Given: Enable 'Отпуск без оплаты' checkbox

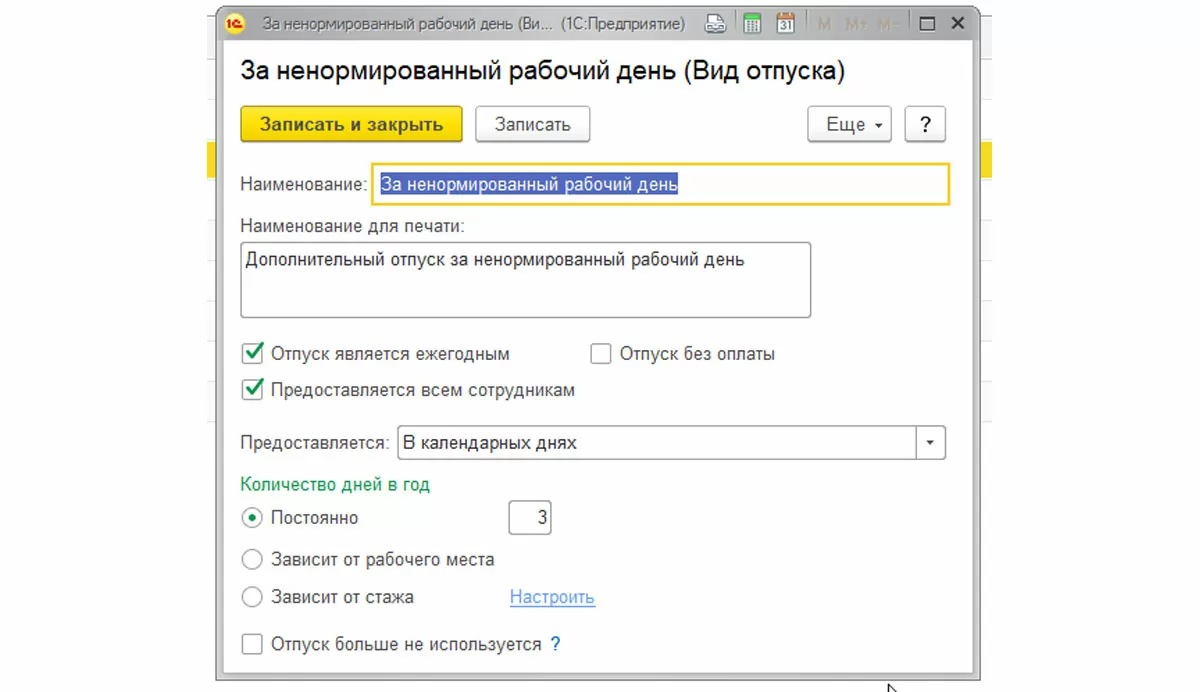Looking at the screenshot, I should pos(600,353).
